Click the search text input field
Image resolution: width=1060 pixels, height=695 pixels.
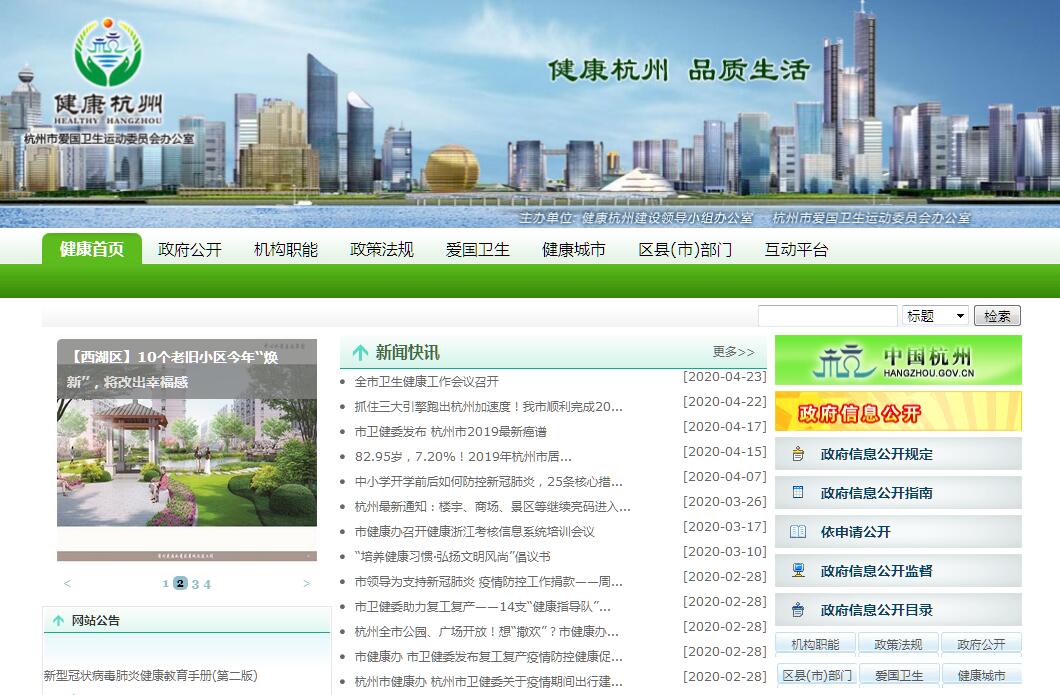pos(827,316)
